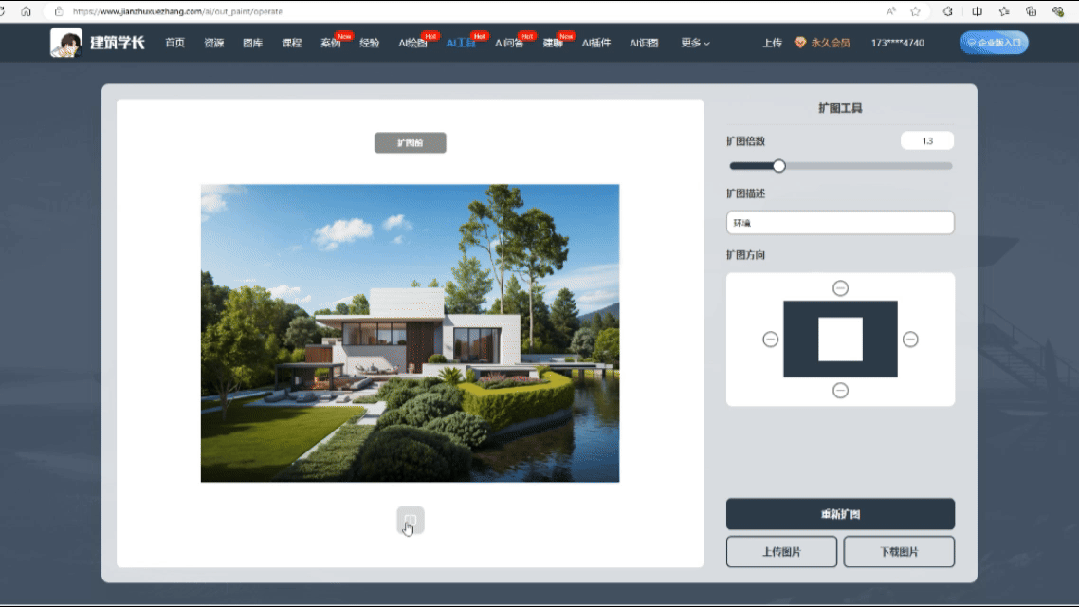The image size is (1079, 607).
Task: Click the villa rendering image
Action: (x=410, y=333)
